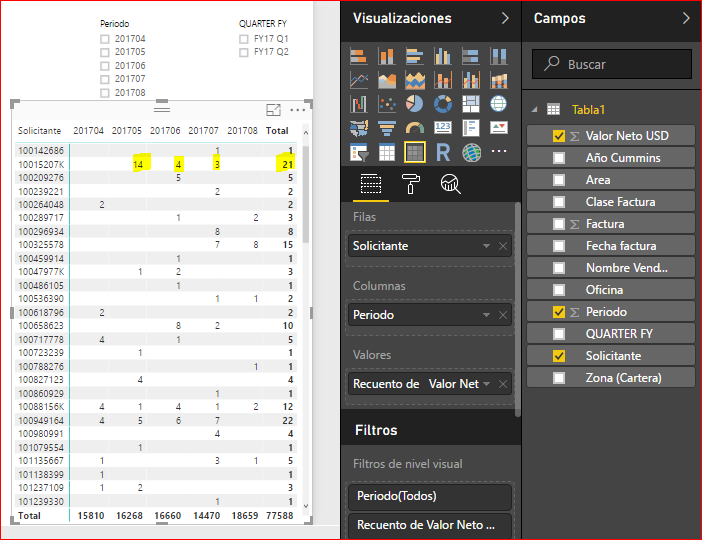The image size is (702, 540).
Task: Toggle focus mode on the matrix visual
Action: coord(273,110)
